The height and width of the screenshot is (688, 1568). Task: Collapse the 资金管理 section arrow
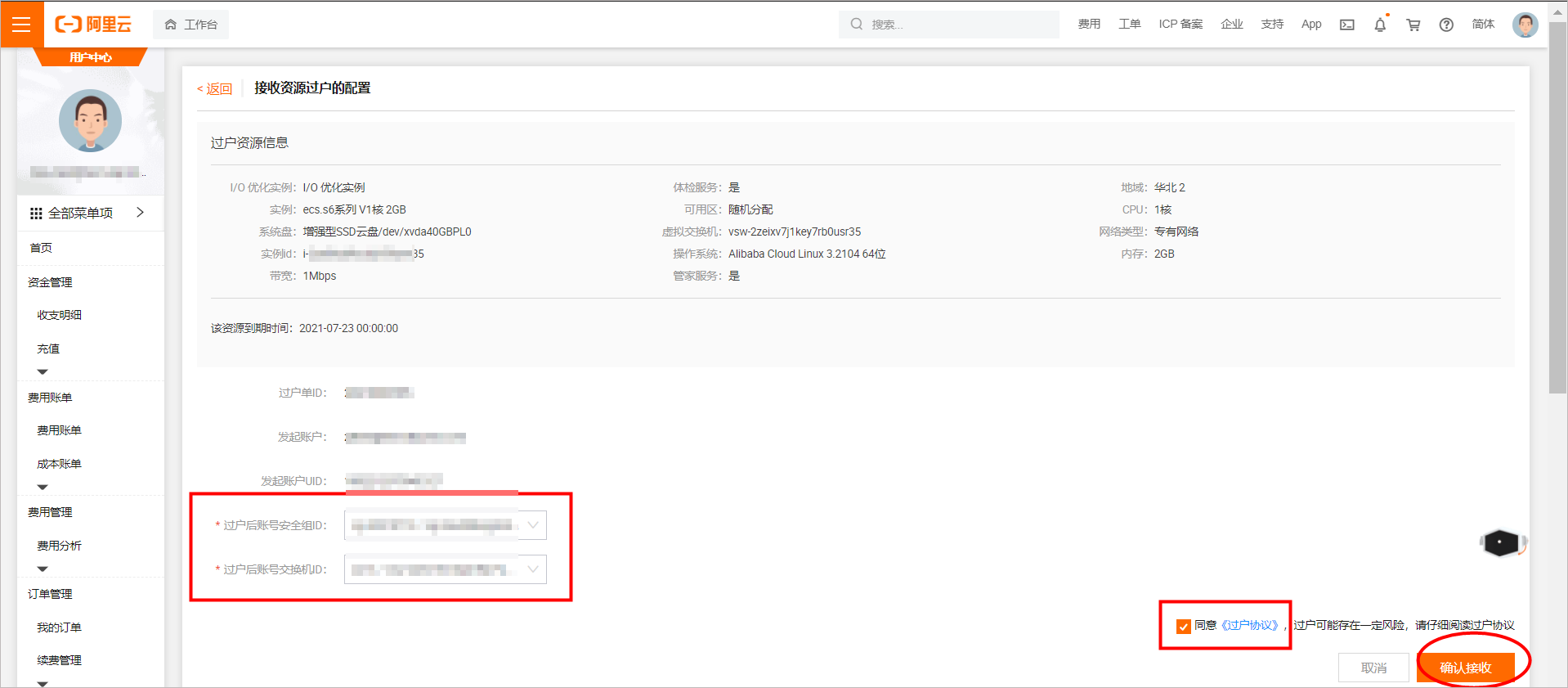pos(43,372)
